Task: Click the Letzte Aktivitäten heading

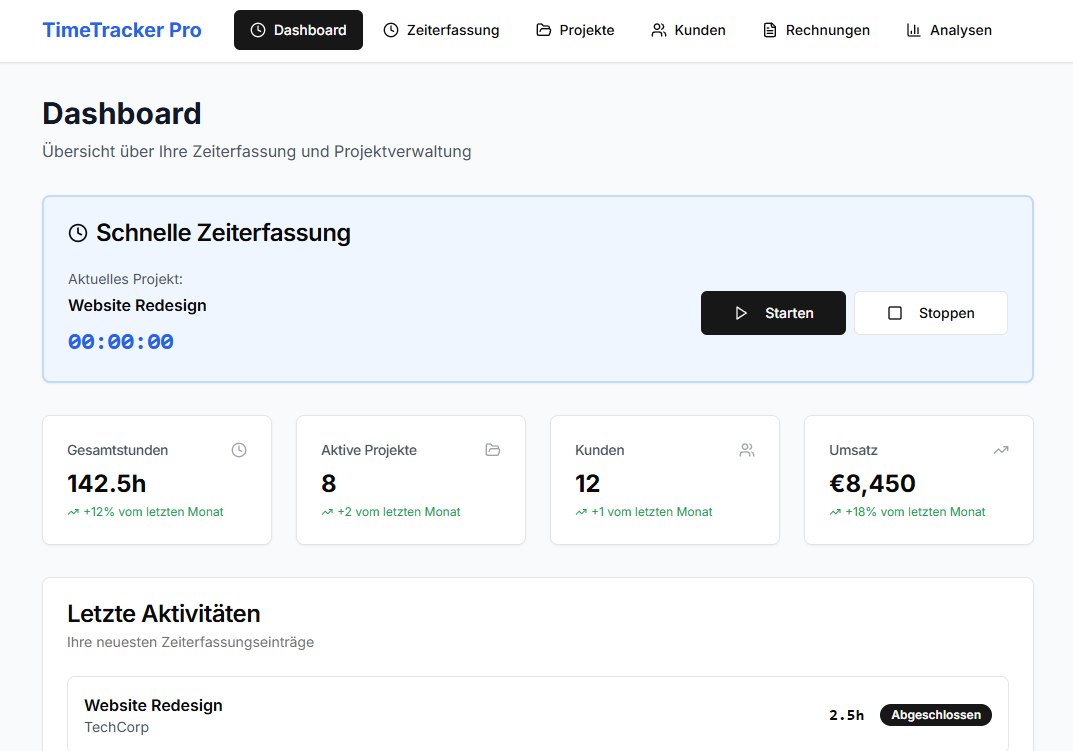Action: pyautogui.click(x=164, y=613)
